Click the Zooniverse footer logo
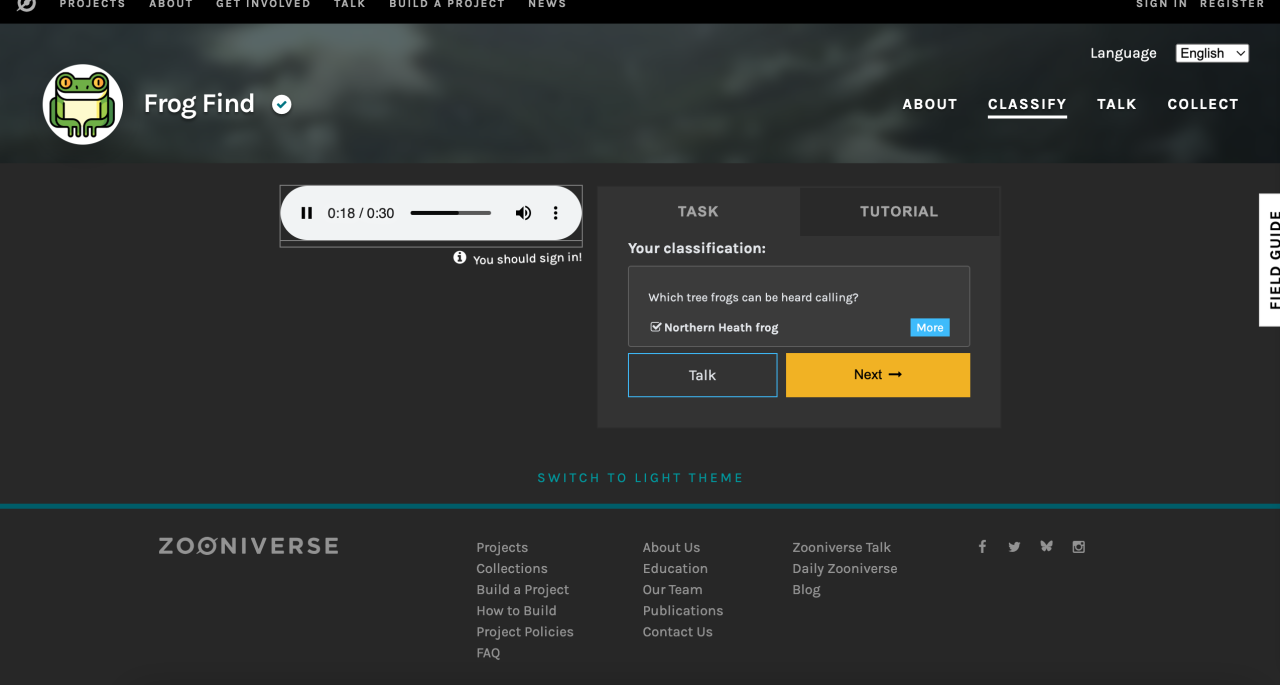 pos(248,546)
